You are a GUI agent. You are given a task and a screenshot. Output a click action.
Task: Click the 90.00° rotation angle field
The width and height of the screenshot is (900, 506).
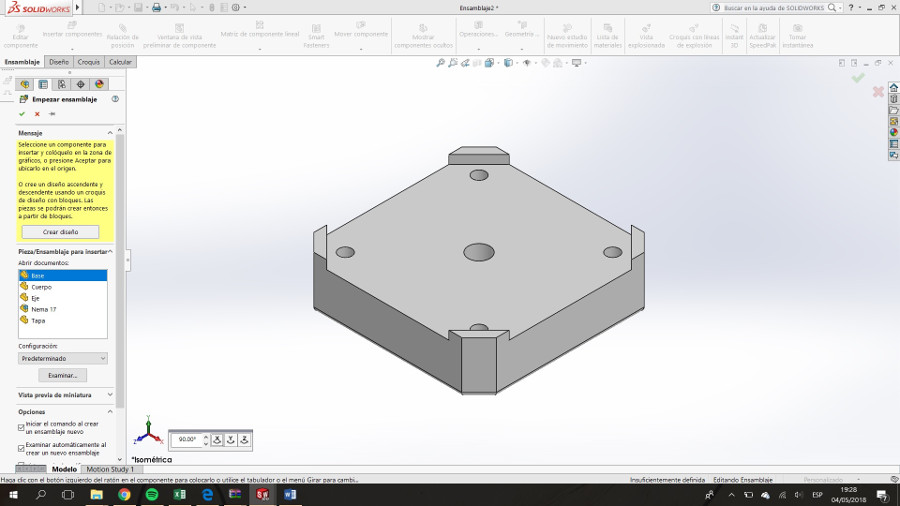click(187, 439)
